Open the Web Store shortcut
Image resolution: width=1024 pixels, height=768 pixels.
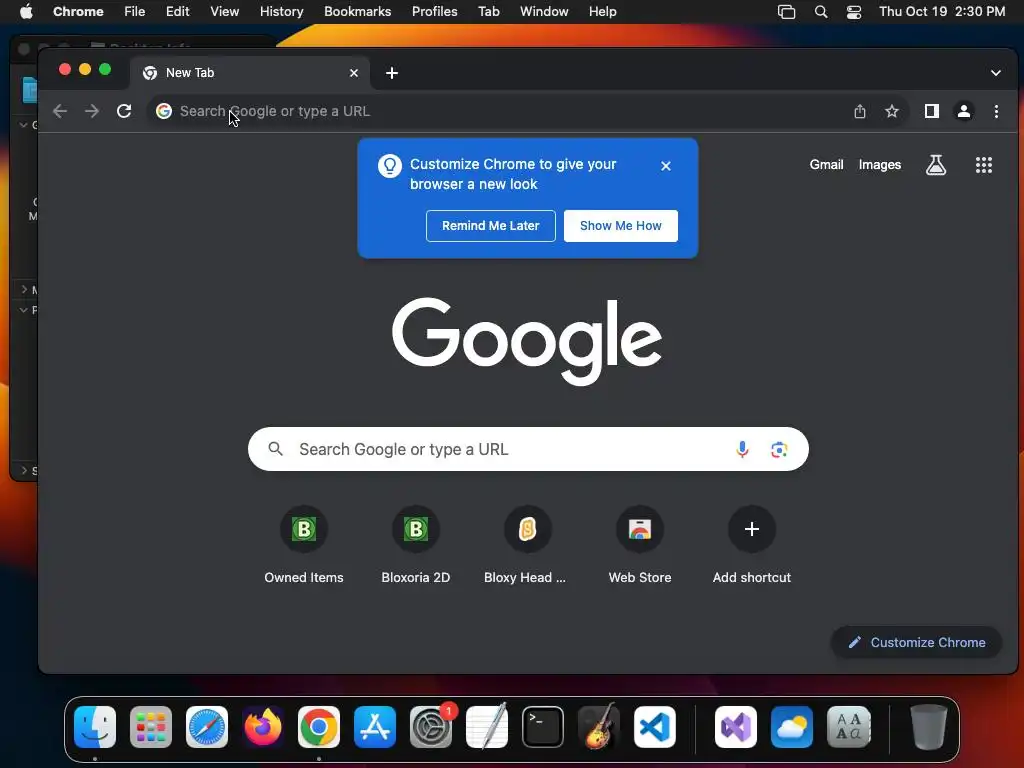pyautogui.click(x=640, y=545)
